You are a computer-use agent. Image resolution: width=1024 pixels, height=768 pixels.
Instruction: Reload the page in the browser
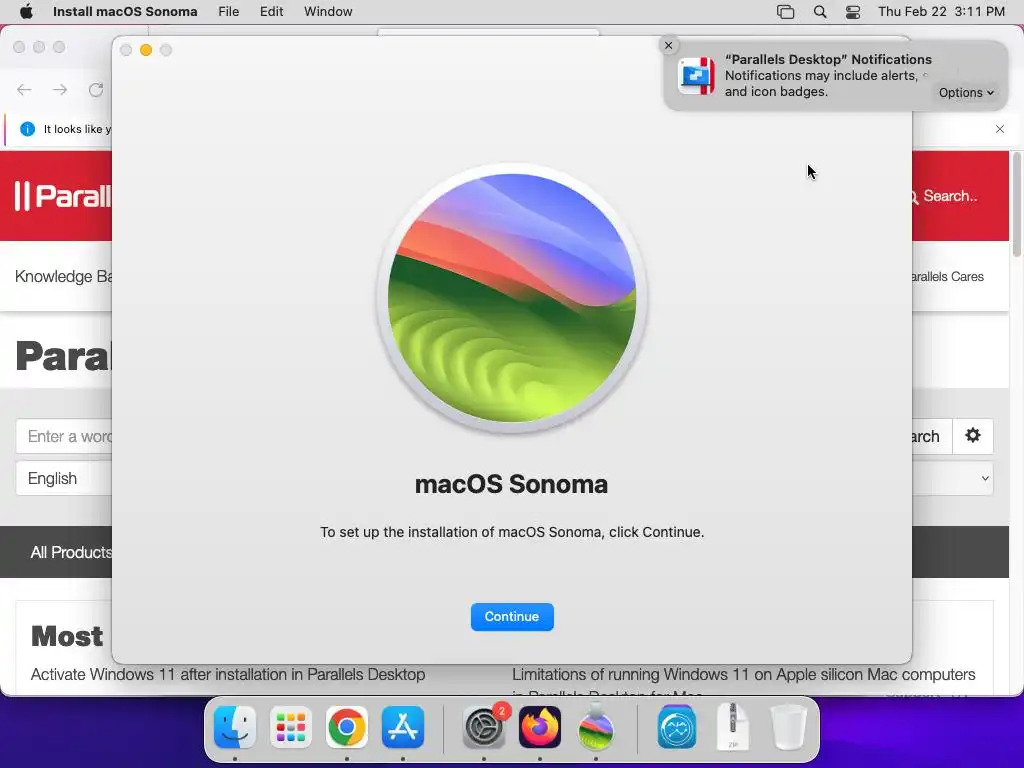click(96, 89)
